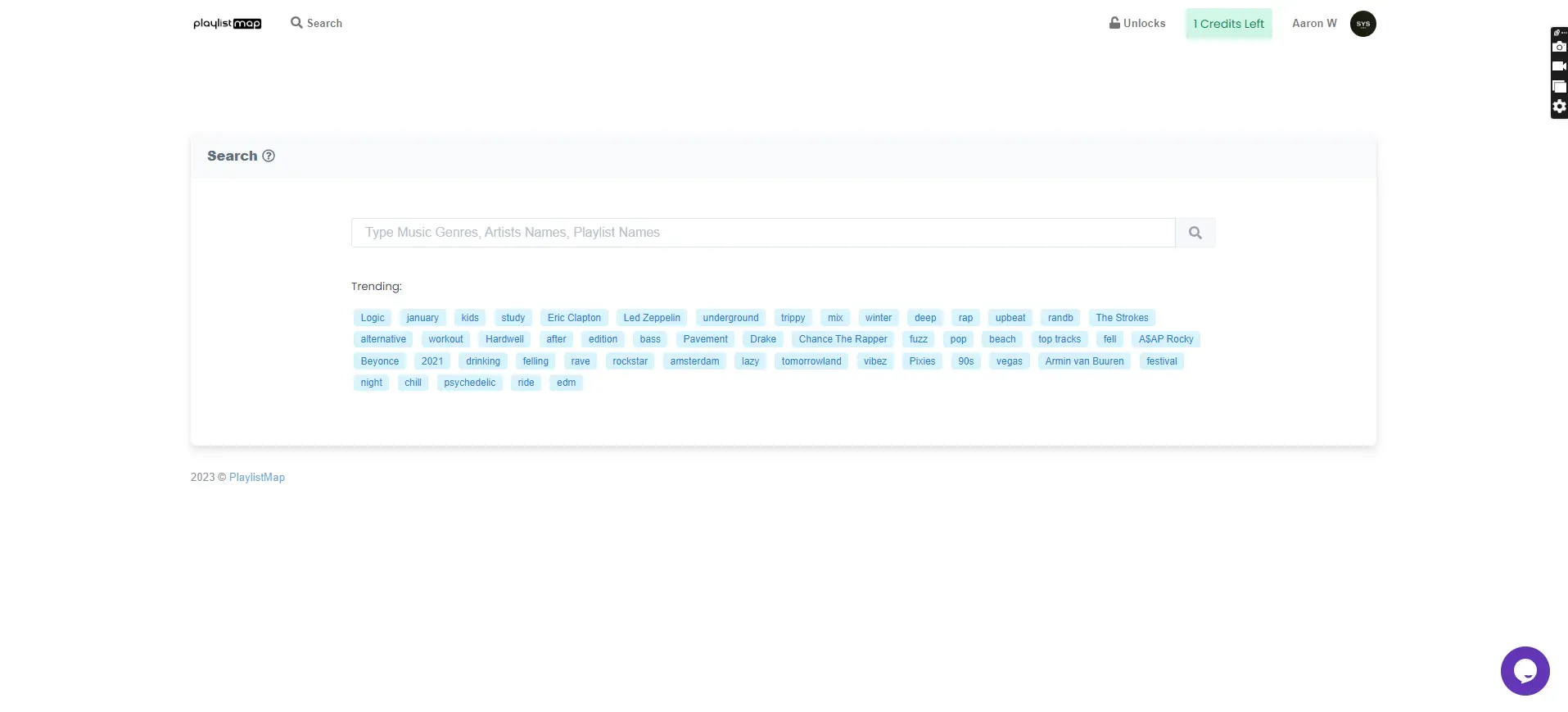The width and height of the screenshot is (1568, 712).
Task: Click the edm trending tag
Action: [x=567, y=383]
